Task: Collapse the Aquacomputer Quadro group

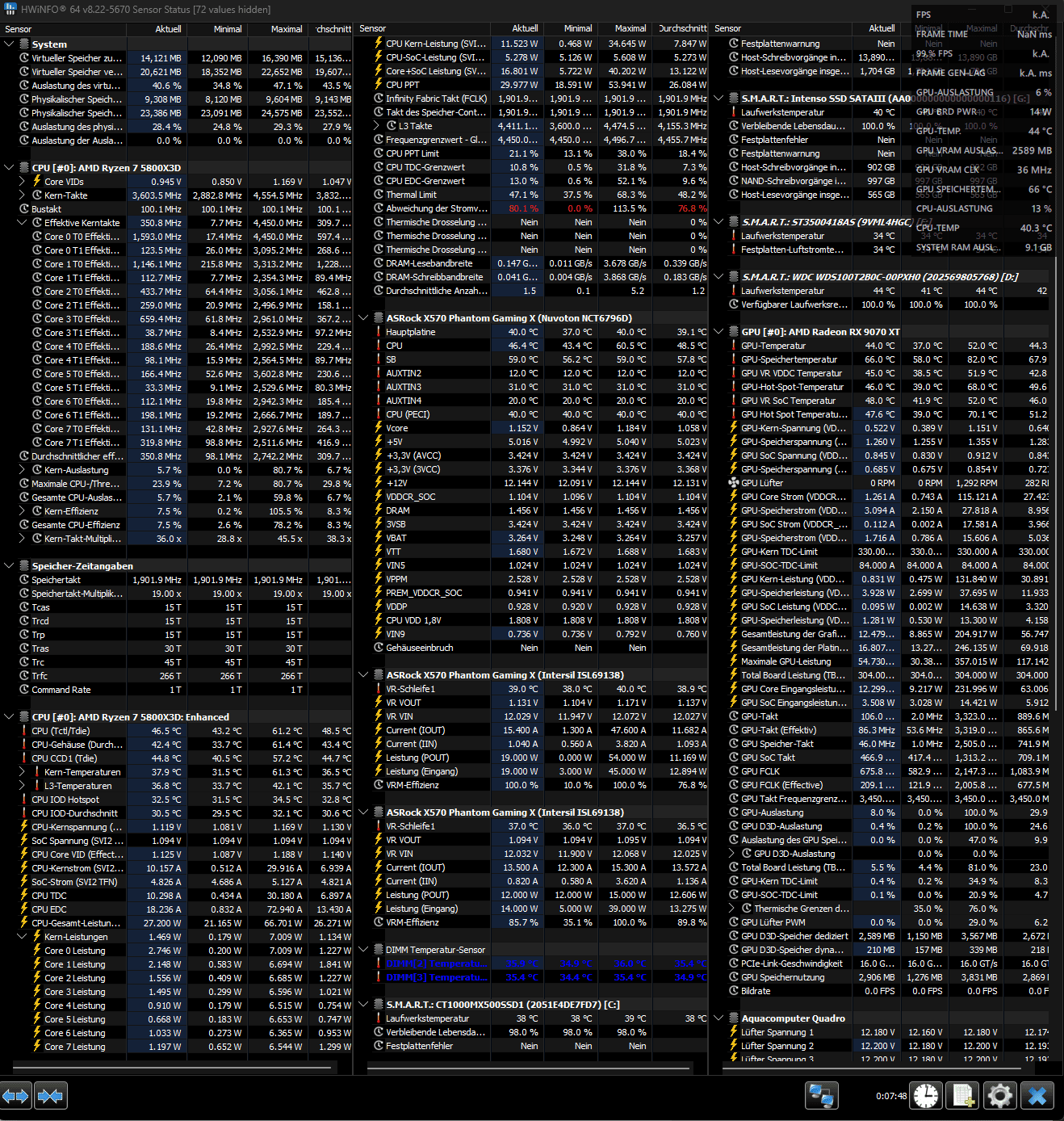Action: pos(718,1018)
